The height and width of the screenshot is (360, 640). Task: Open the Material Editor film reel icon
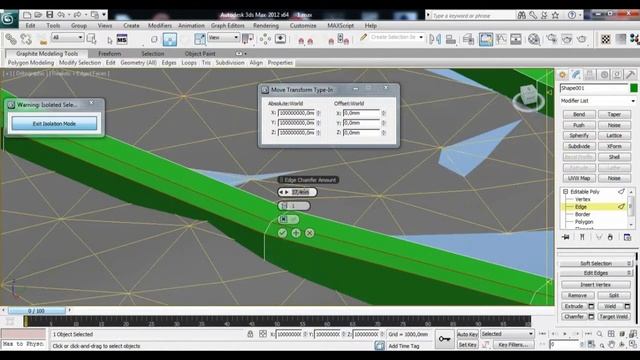[x=534, y=39]
